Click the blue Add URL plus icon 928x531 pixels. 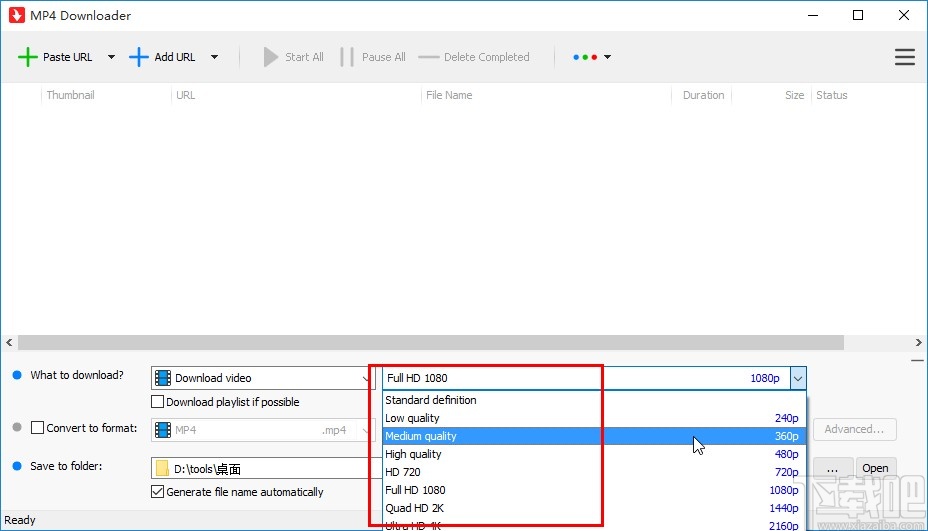click(139, 57)
